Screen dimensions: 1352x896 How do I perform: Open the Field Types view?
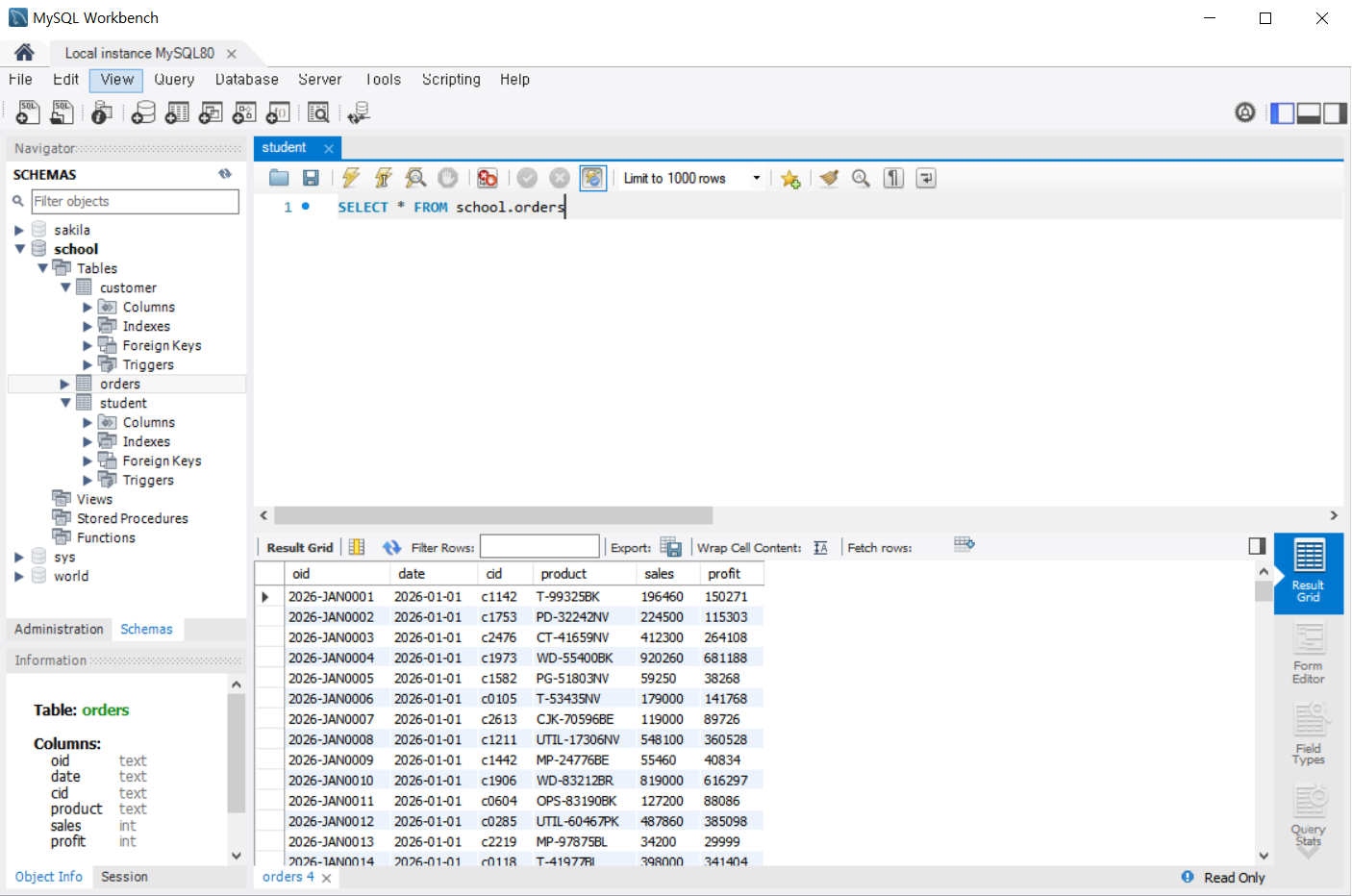pyautogui.click(x=1308, y=735)
